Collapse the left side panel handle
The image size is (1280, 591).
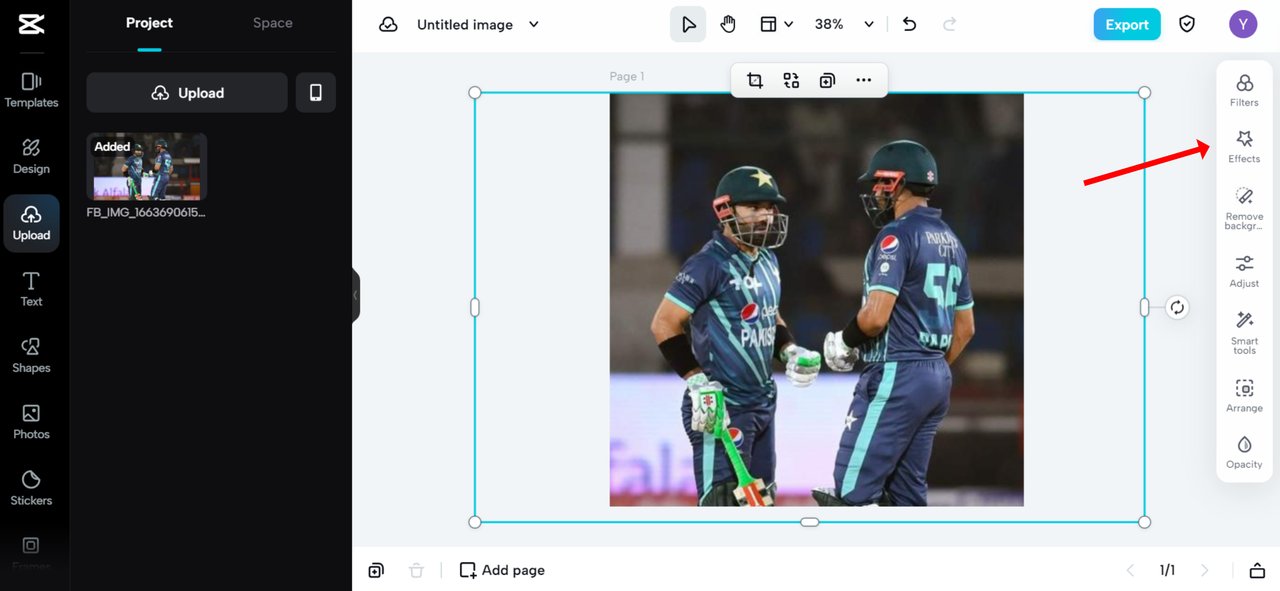[355, 295]
